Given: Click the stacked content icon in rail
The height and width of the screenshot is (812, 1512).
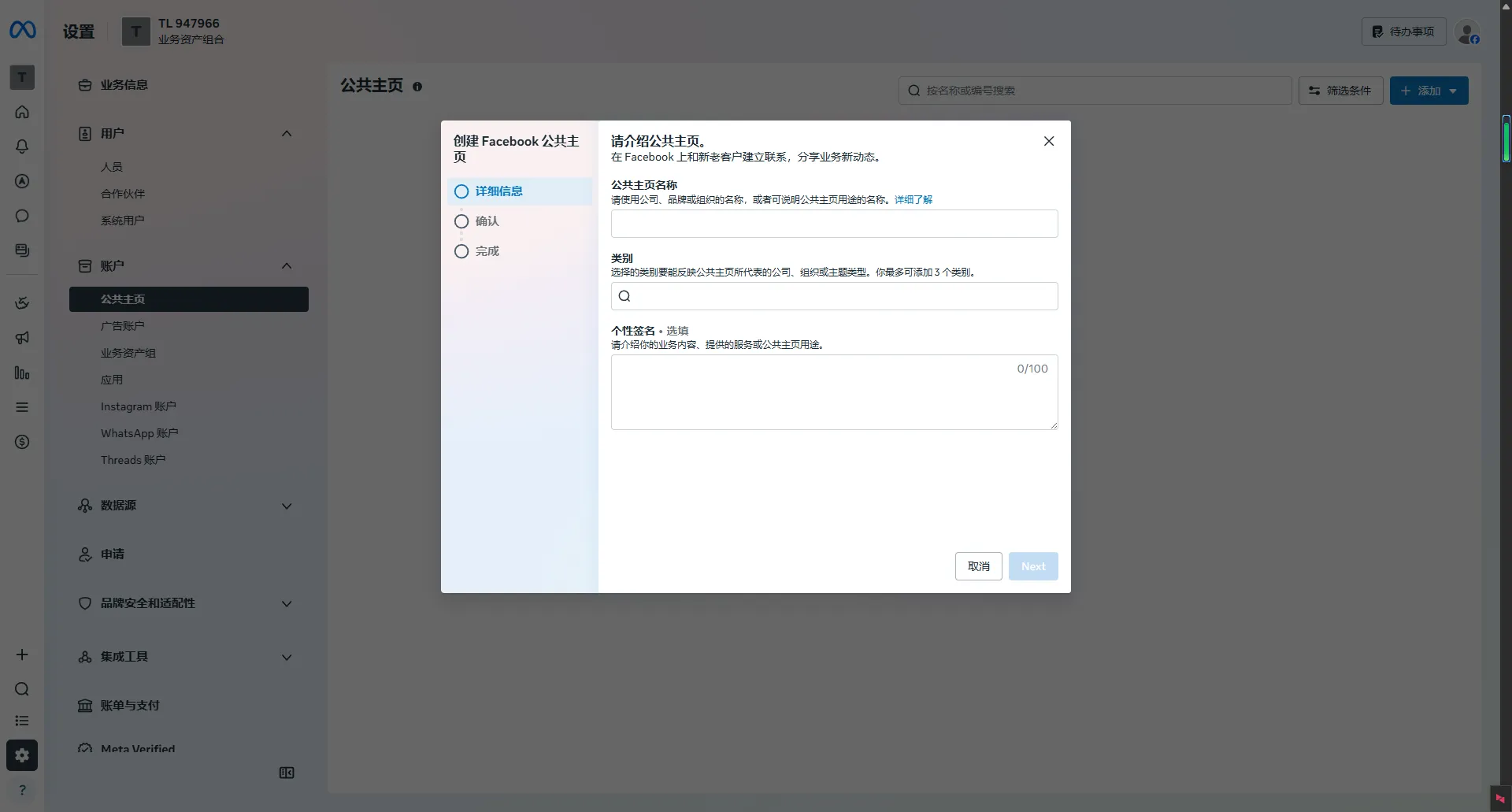Looking at the screenshot, I should pyautogui.click(x=22, y=250).
